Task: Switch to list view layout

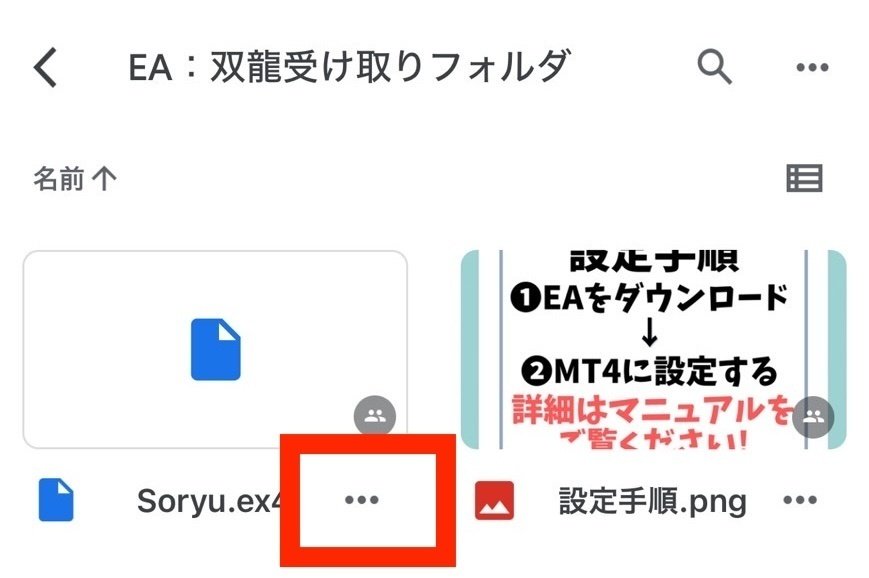Action: coord(804,178)
